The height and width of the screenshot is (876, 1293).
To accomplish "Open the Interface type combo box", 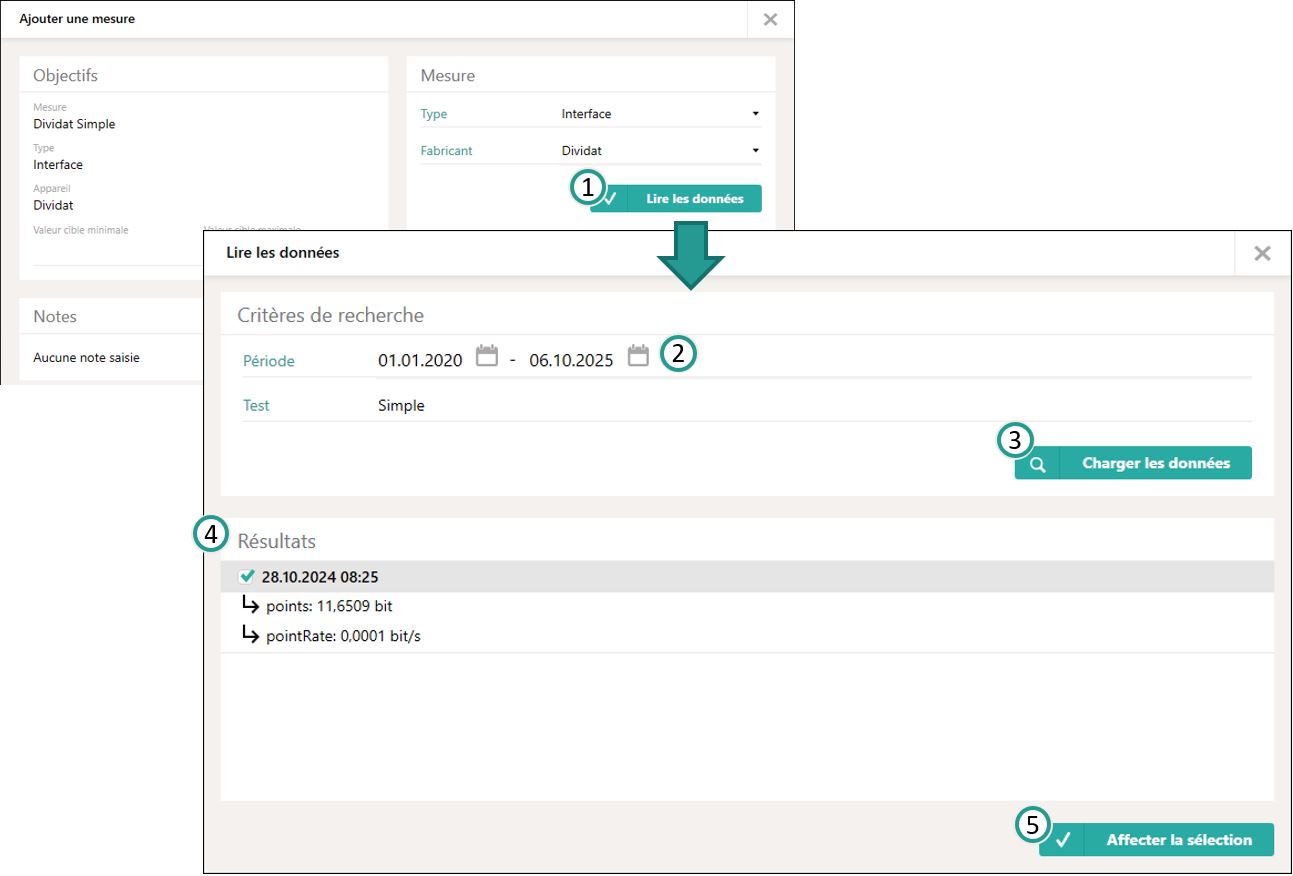I will 655,114.
